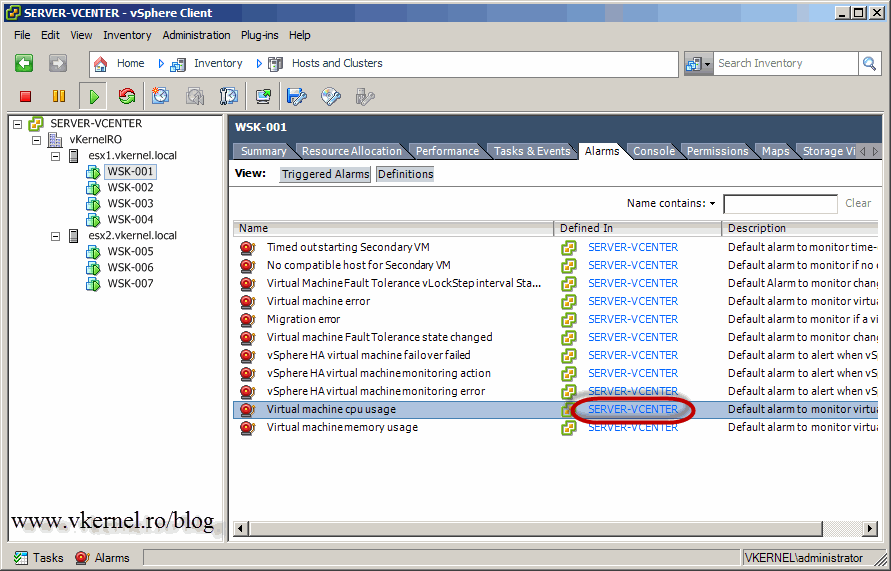Collapse the esx1.vkernel.local host node
Screen dimensions: 891x571
click(56, 156)
